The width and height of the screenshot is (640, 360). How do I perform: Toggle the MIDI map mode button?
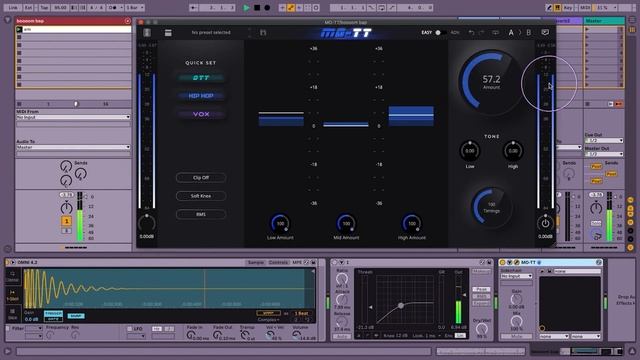point(585,7)
